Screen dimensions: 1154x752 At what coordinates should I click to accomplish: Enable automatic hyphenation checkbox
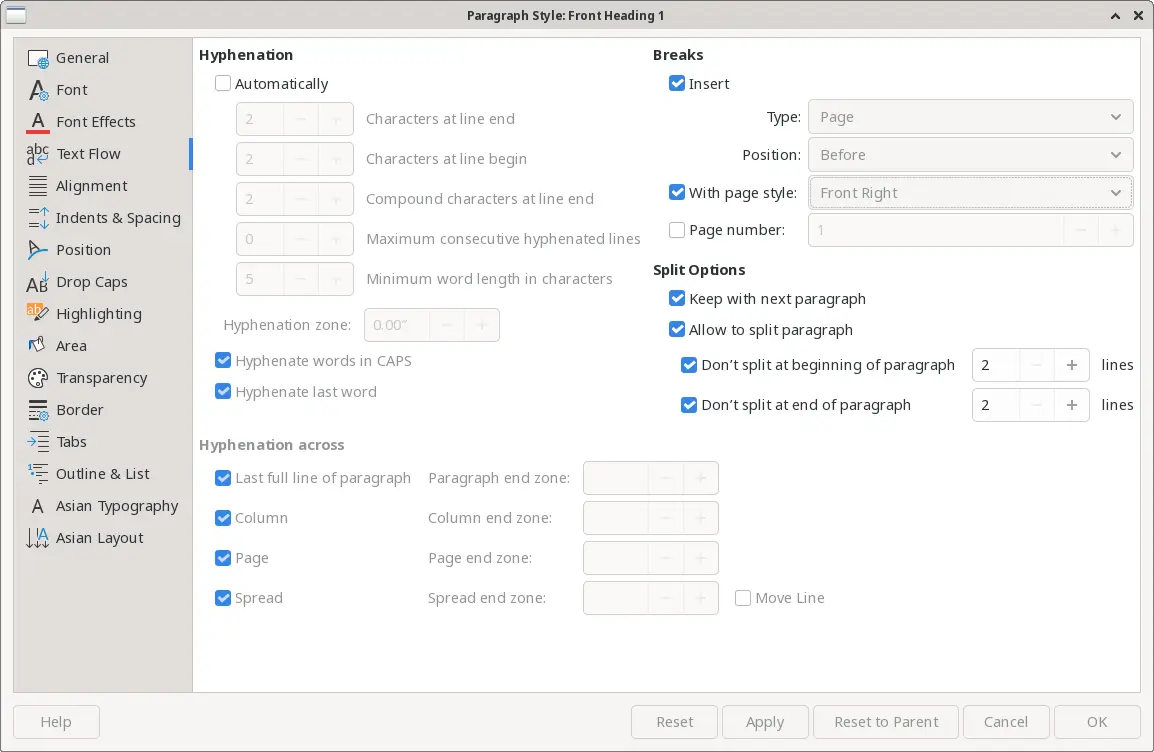click(223, 83)
